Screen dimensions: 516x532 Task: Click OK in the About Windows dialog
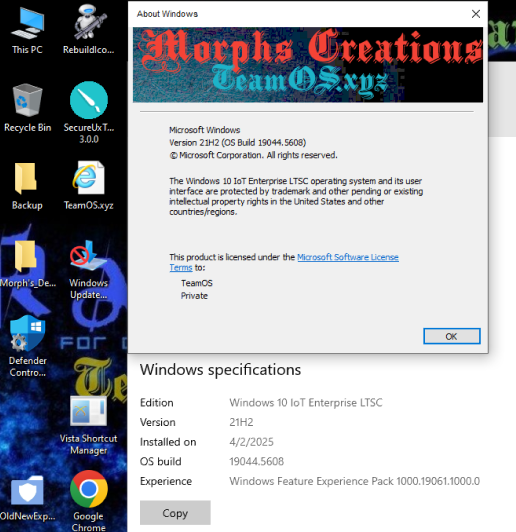click(452, 336)
